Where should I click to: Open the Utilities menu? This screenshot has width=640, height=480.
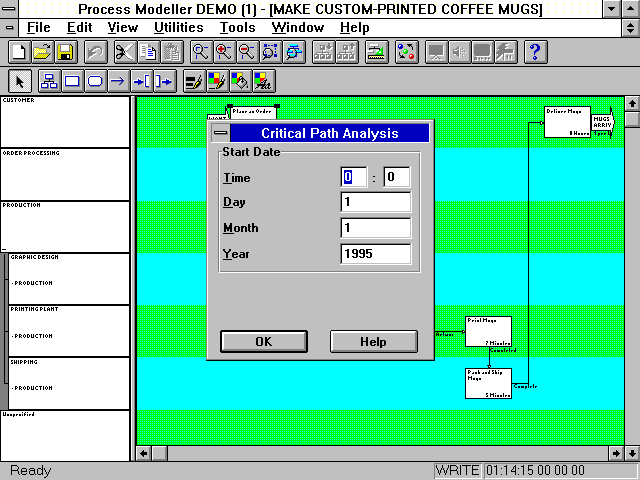coord(178,27)
